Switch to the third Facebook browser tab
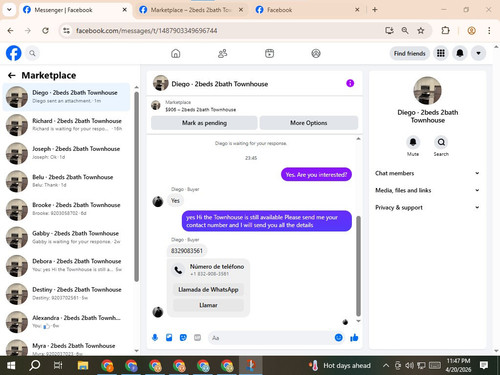 pos(307,10)
